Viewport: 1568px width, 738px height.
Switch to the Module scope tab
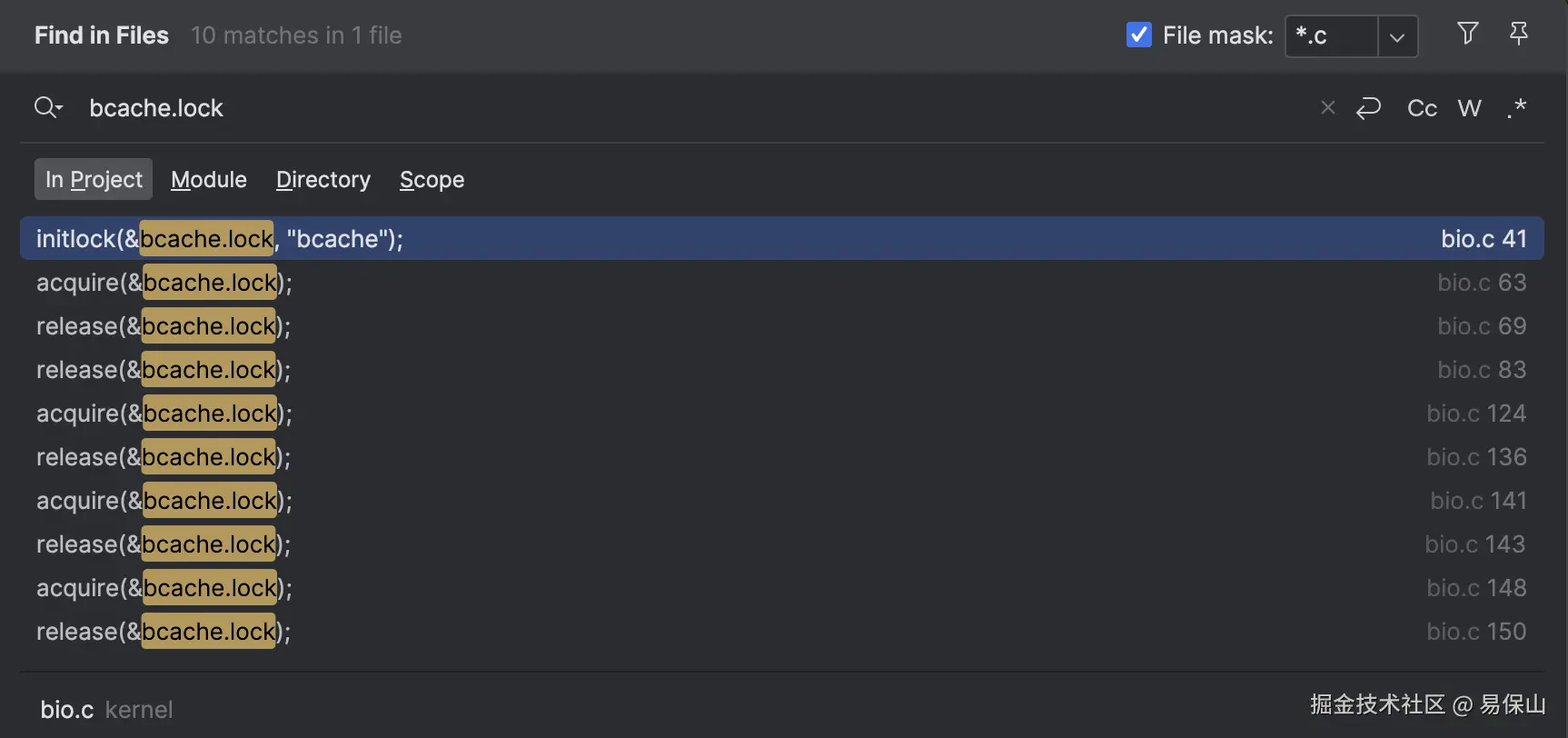(209, 179)
